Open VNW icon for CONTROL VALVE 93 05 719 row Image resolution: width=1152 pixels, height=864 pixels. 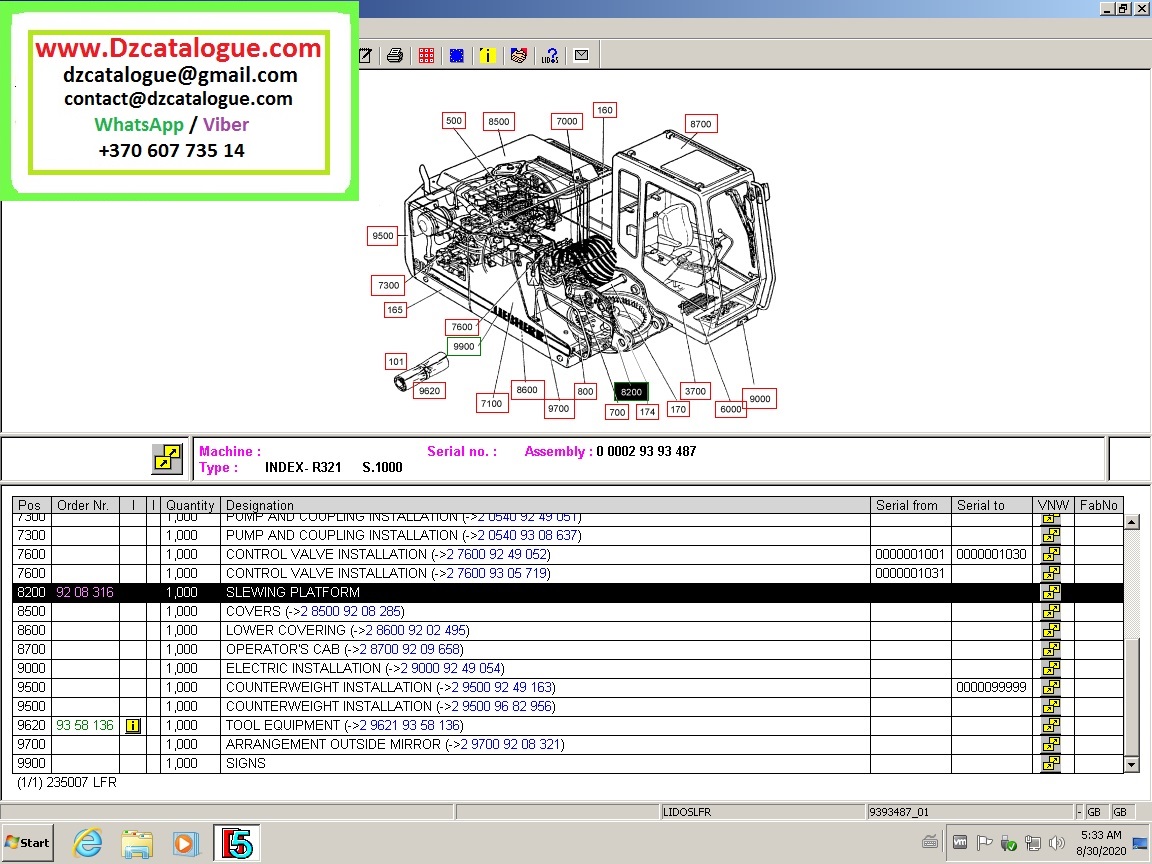[x=1051, y=573]
